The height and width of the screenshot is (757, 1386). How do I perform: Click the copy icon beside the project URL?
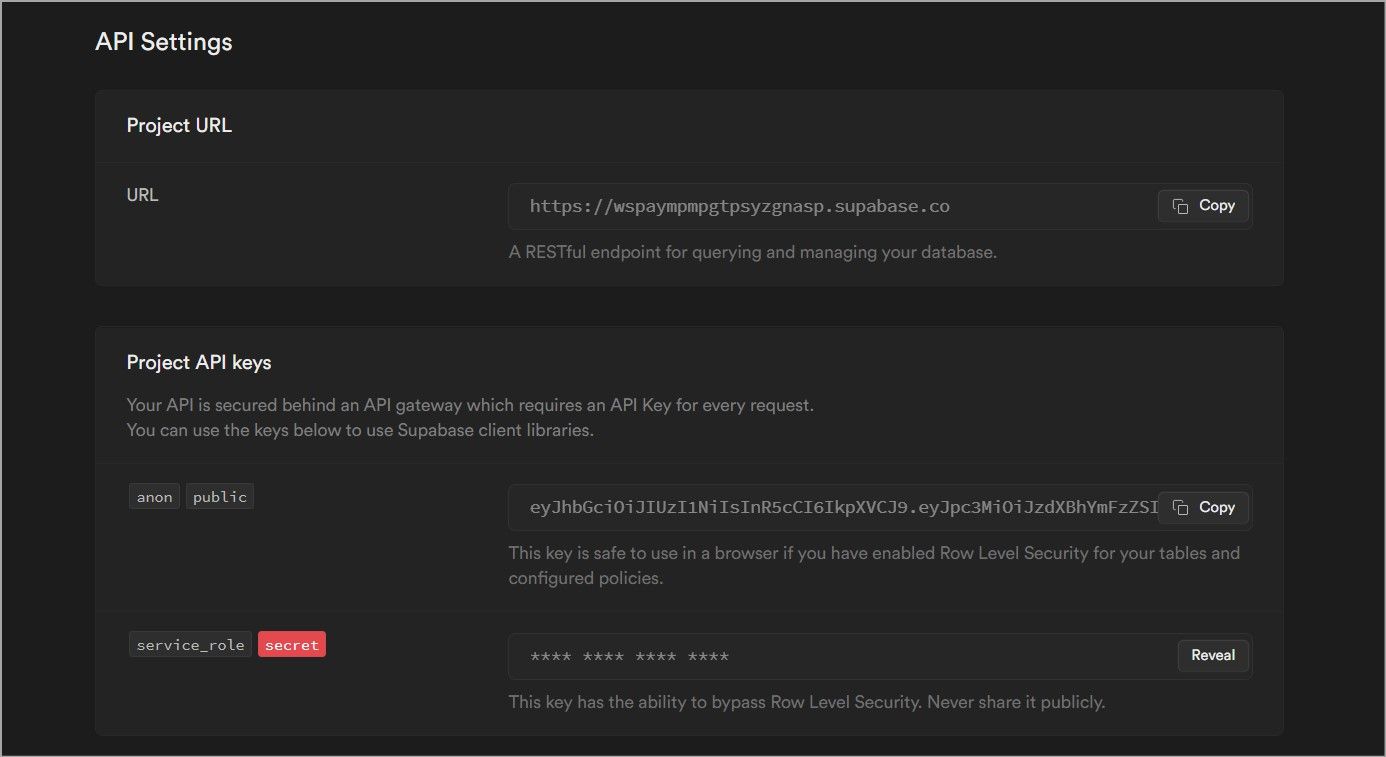pyautogui.click(x=1181, y=206)
